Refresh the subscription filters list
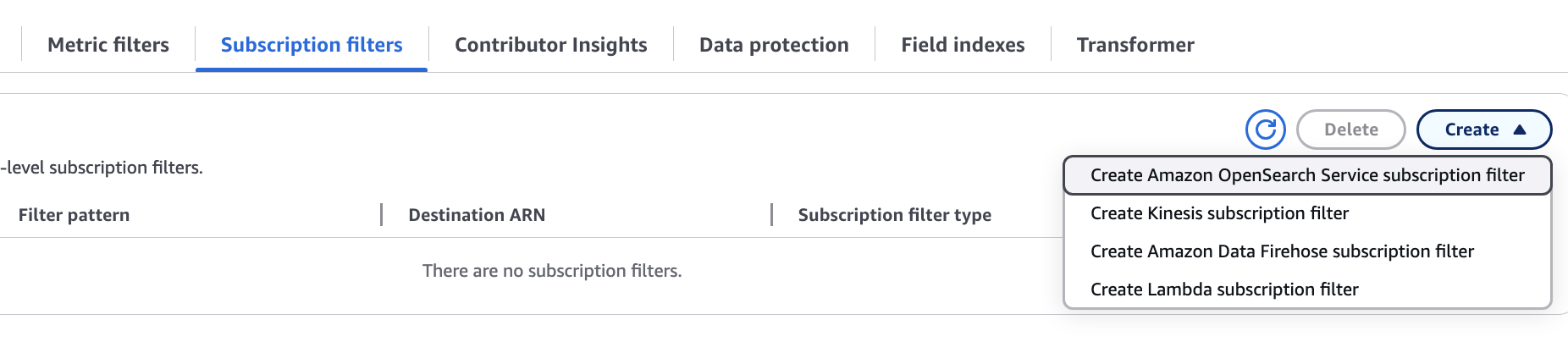1568x364 pixels. pos(1265,130)
